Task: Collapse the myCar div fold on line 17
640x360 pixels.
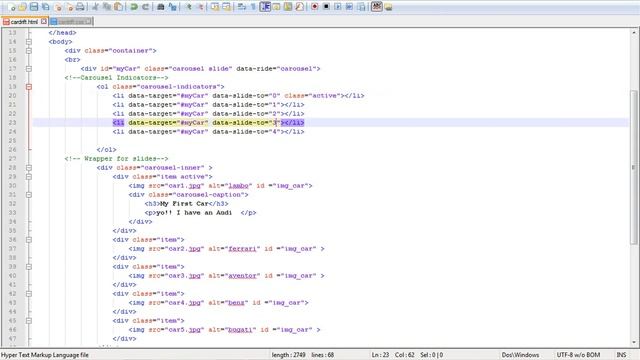Action: 29,69
